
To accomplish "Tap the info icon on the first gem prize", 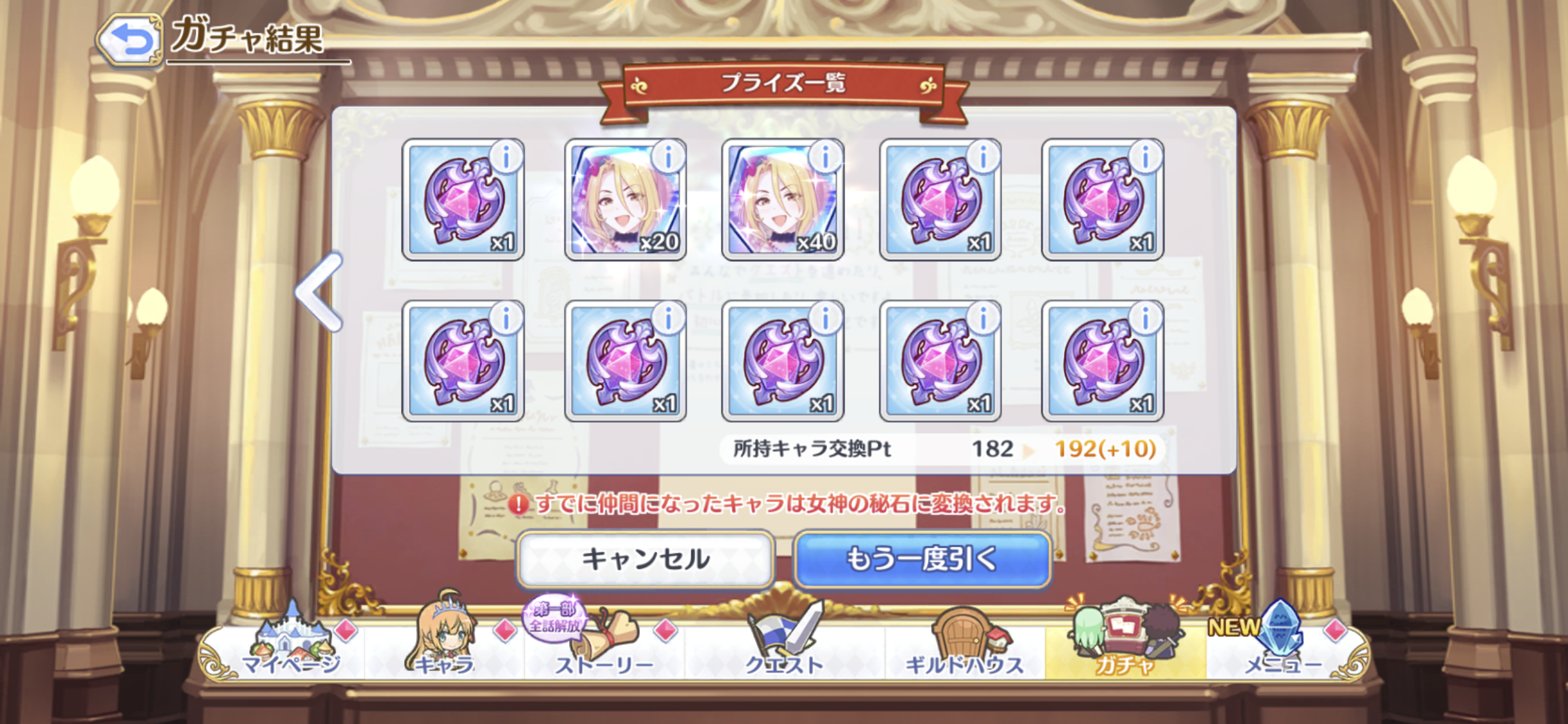I will point(506,156).
